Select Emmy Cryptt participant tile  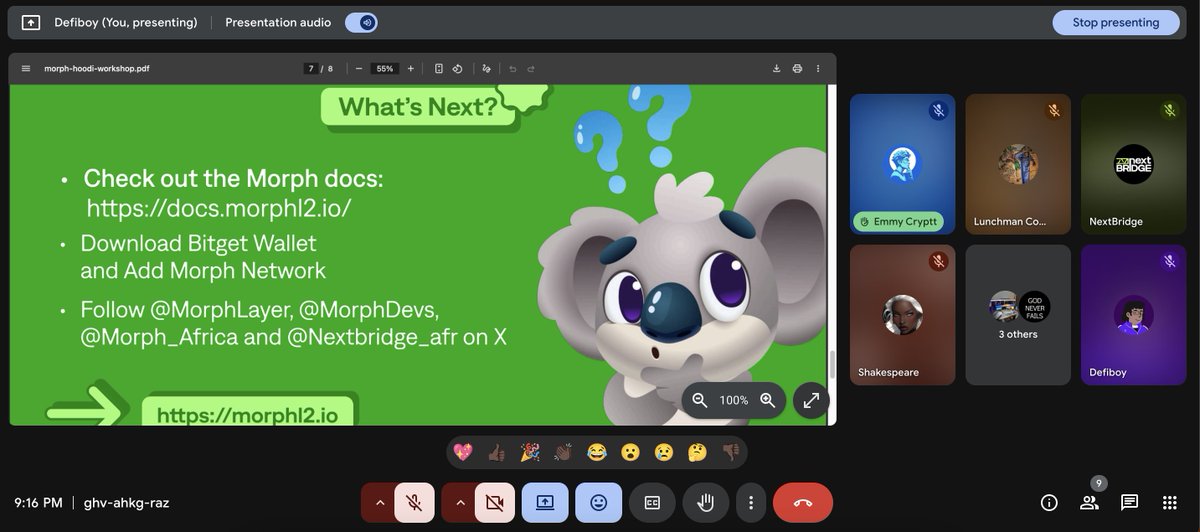click(902, 164)
